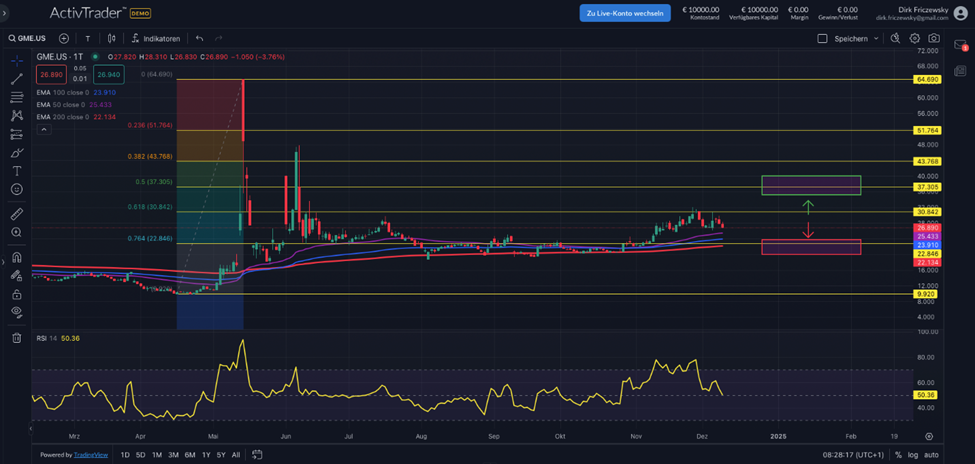Select the trend line drawing tool
975x464 pixels.
(x=17, y=78)
